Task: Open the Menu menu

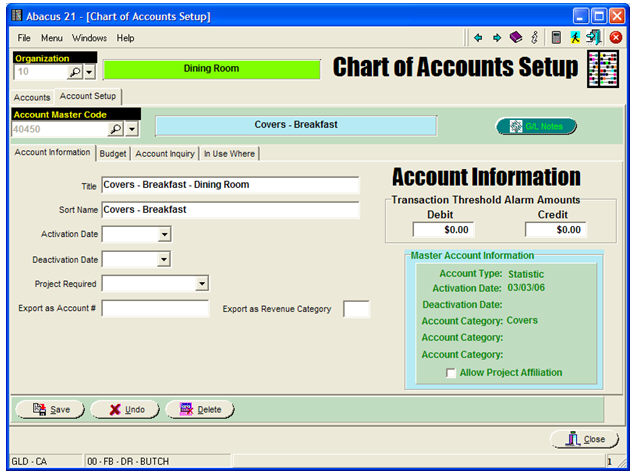Action: [x=52, y=38]
